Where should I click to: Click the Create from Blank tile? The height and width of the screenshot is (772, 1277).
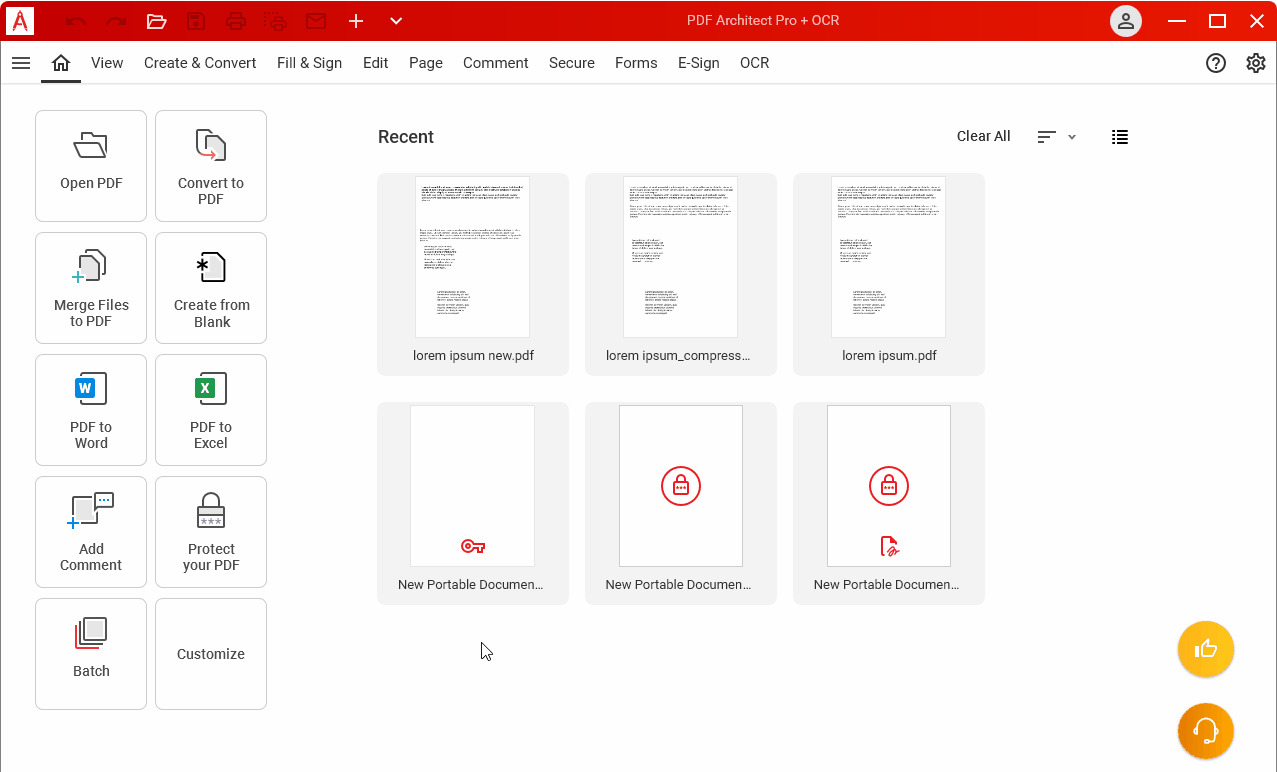(211, 288)
